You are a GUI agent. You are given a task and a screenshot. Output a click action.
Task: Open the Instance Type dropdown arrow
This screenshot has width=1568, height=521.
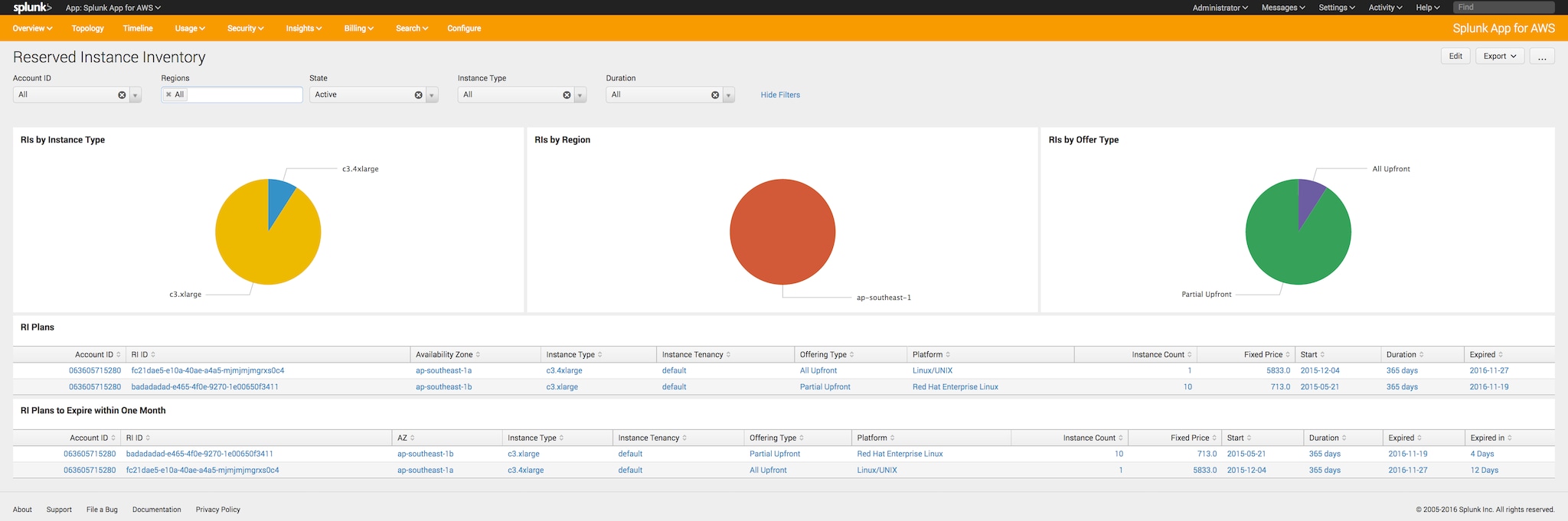click(x=581, y=95)
